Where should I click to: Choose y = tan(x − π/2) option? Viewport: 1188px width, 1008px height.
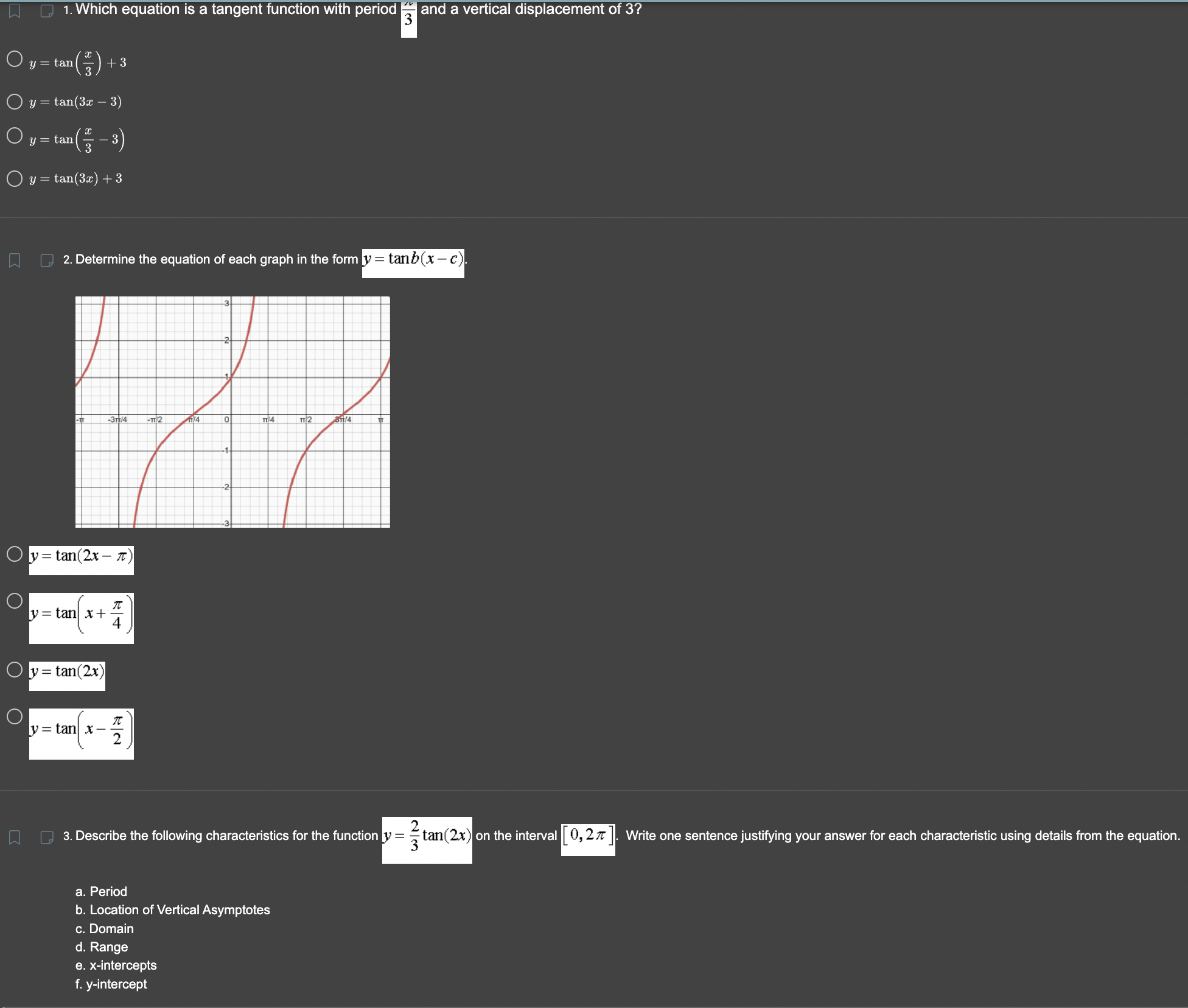15,717
